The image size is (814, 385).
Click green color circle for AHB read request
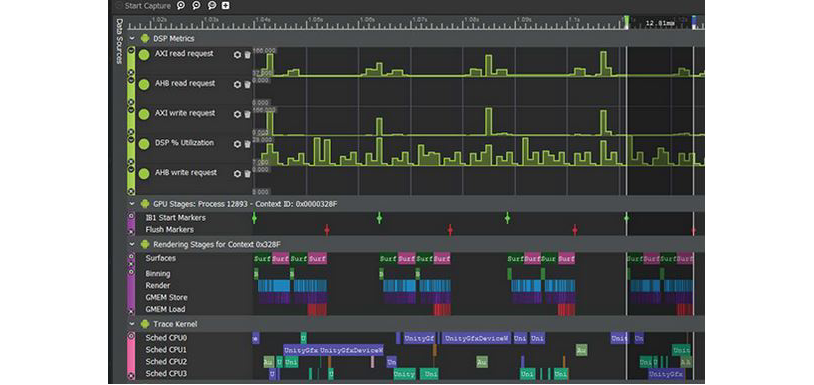144,84
